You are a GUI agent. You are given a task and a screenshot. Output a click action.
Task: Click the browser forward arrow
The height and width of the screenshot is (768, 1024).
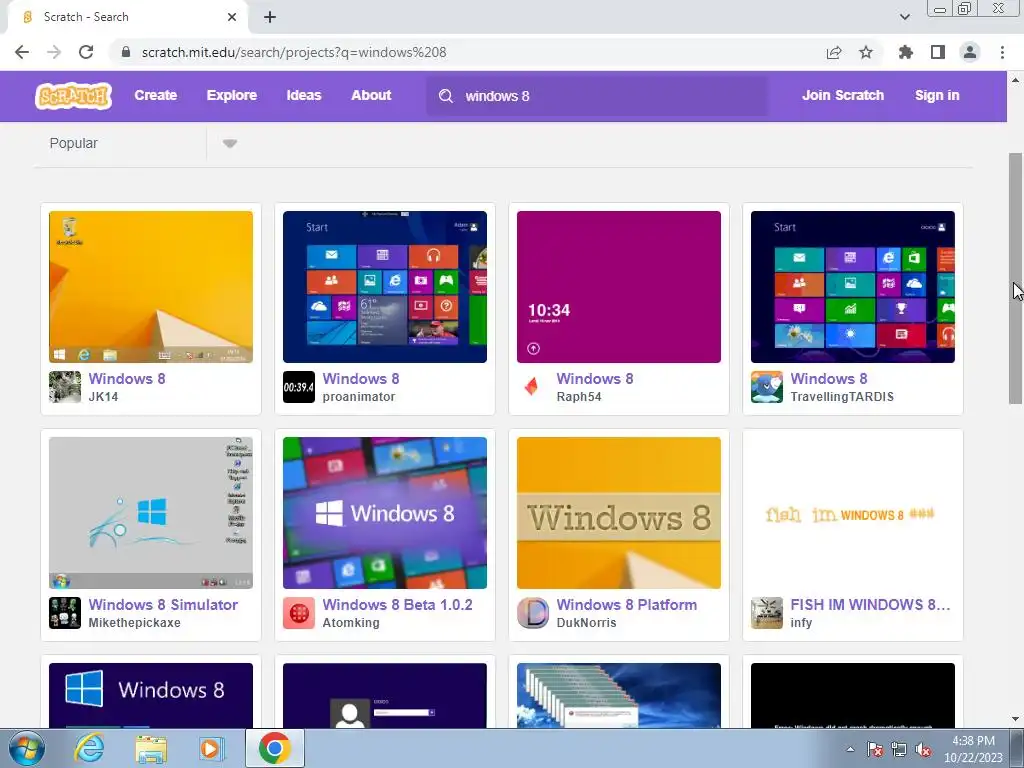tap(54, 52)
